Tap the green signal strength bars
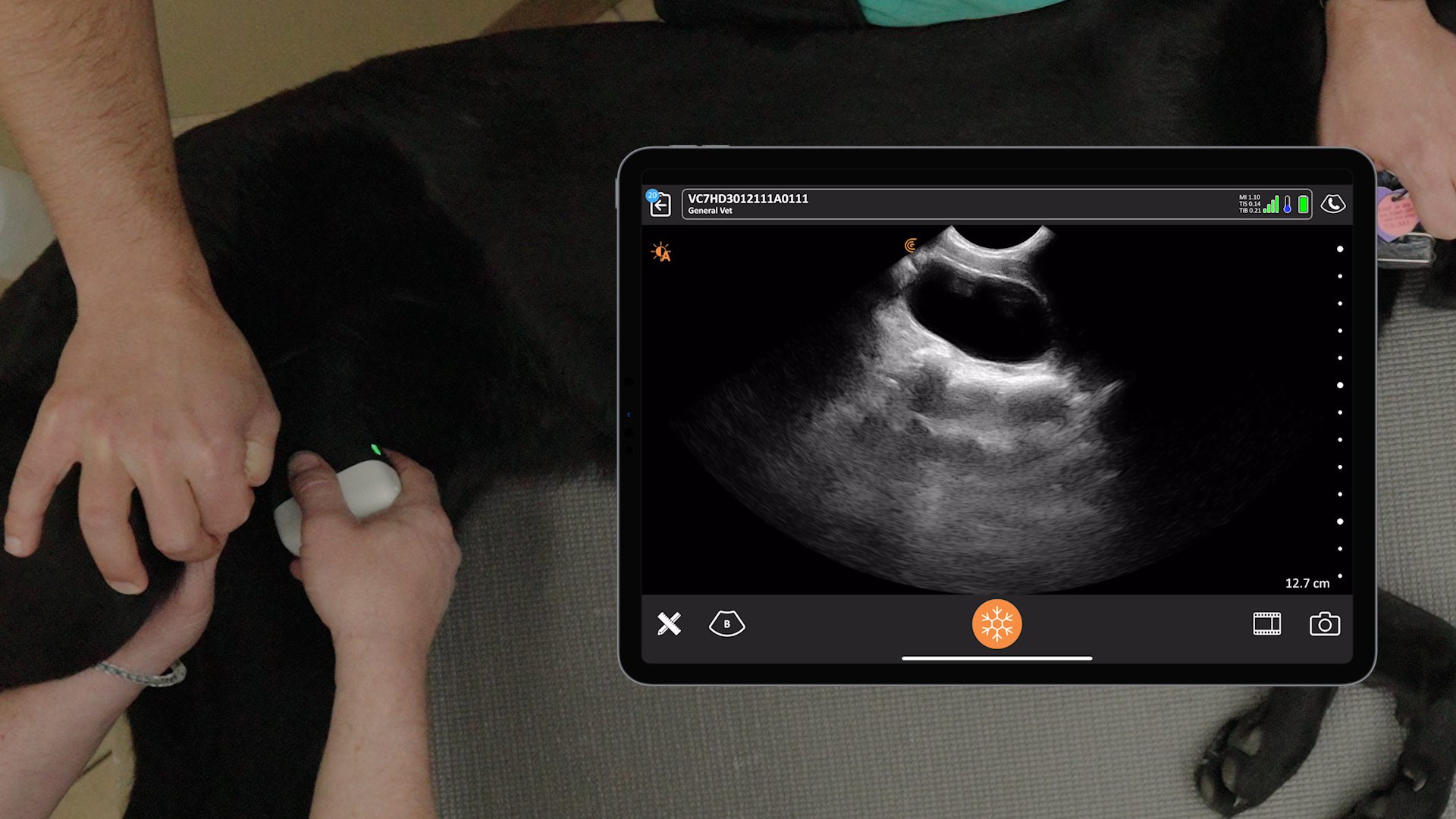The width and height of the screenshot is (1456, 819). pyautogui.click(x=1272, y=205)
